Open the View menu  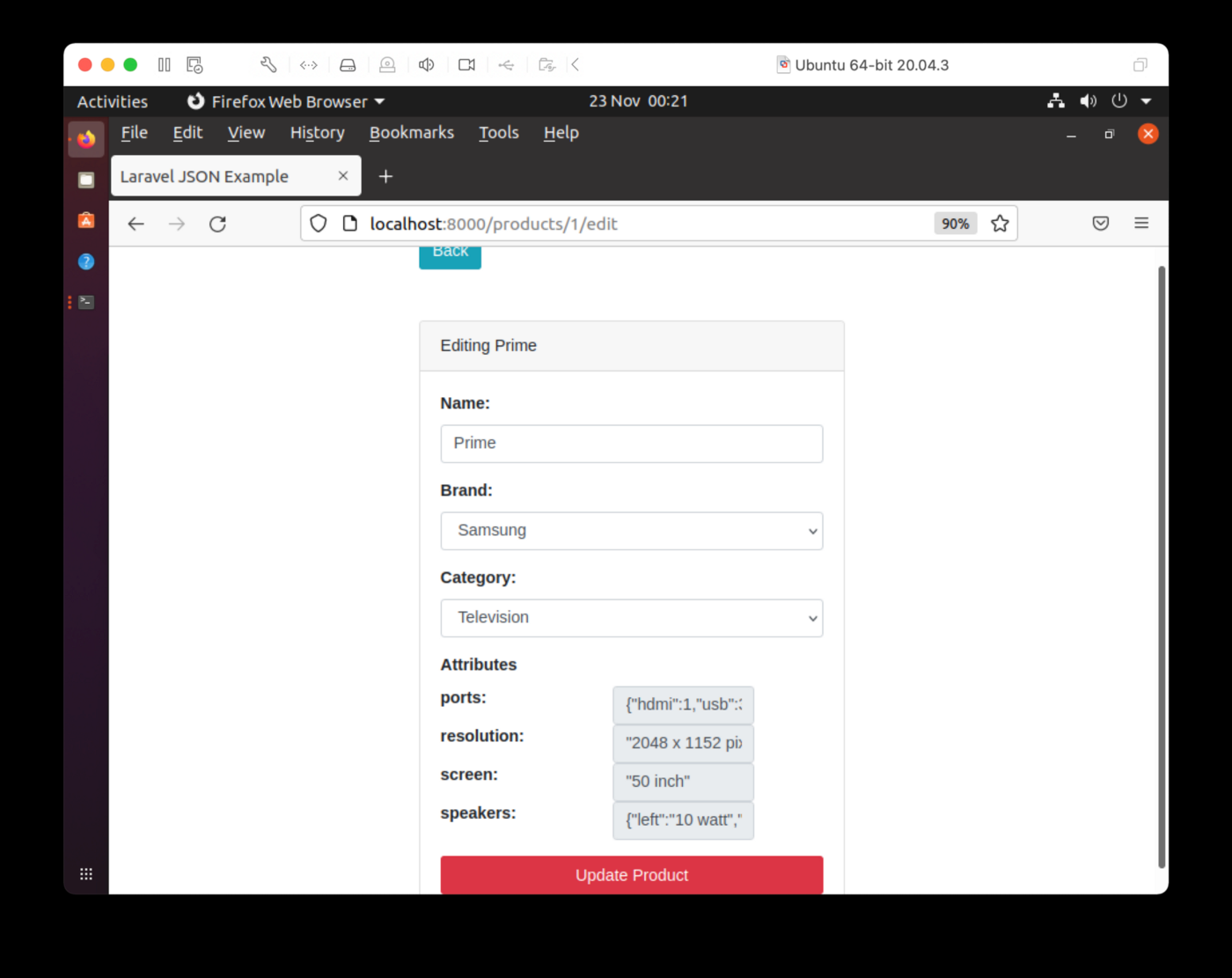click(246, 133)
